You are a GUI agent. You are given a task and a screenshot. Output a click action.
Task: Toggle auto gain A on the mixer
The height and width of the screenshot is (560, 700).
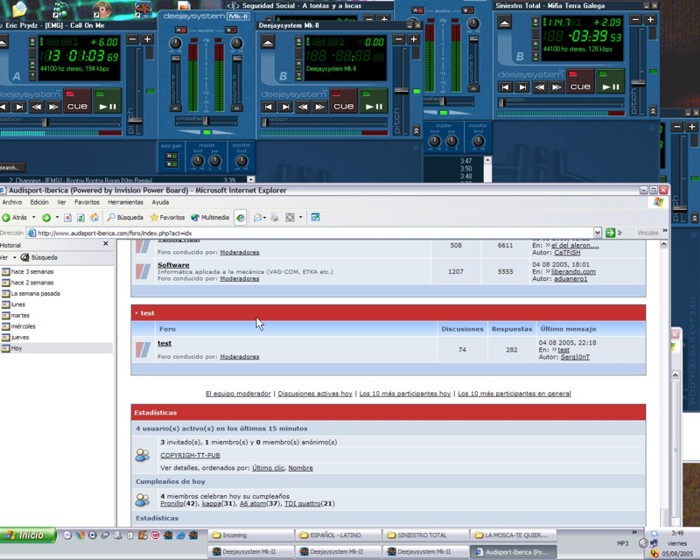172,156
